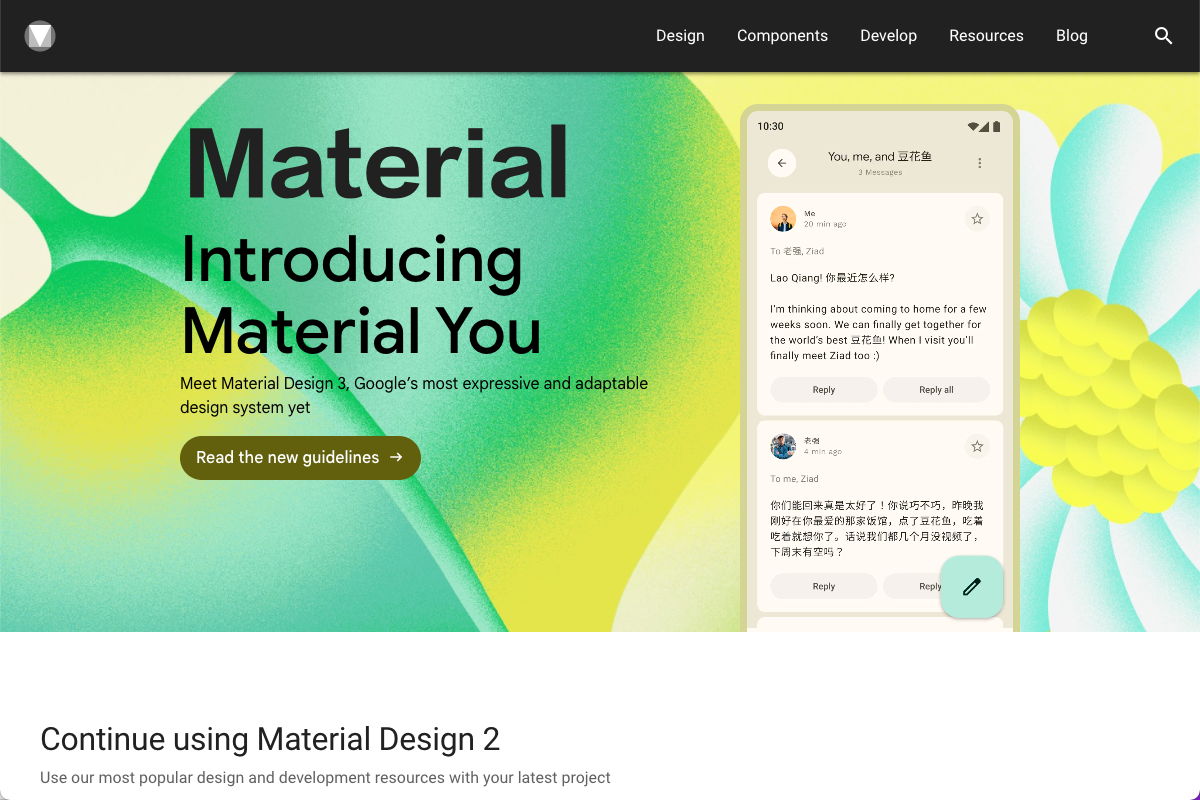Click the sender avatar on first message
Image resolution: width=1200 pixels, height=800 pixels.
click(783, 219)
